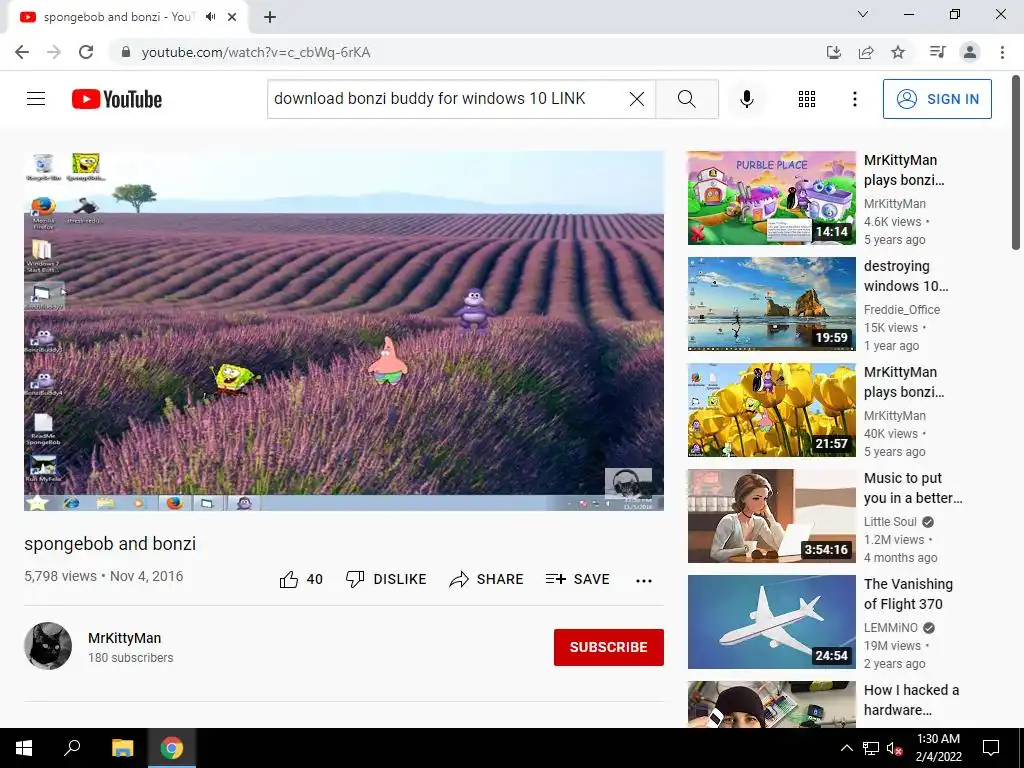Open MrKittyMan black cat avatar
This screenshot has height=768, width=1024.
tap(48, 646)
